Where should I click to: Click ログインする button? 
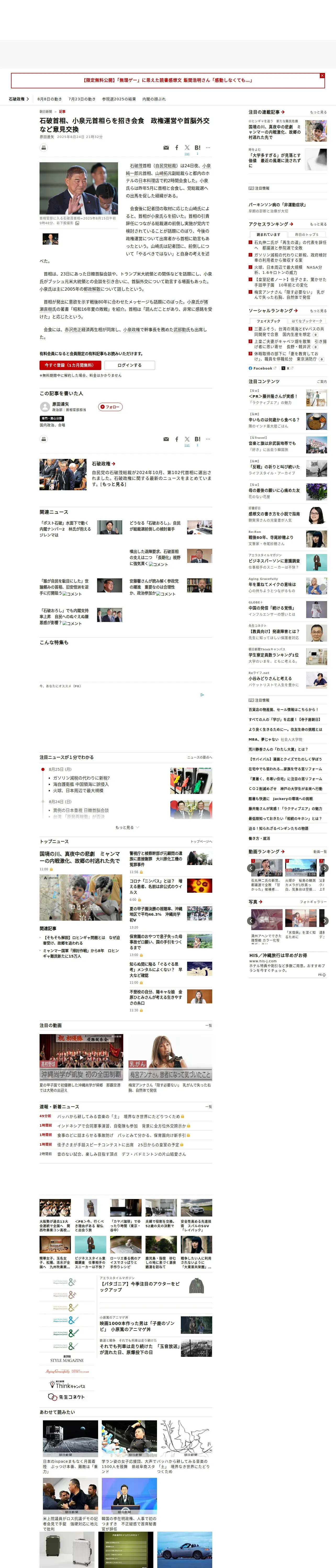(x=129, y=365)
